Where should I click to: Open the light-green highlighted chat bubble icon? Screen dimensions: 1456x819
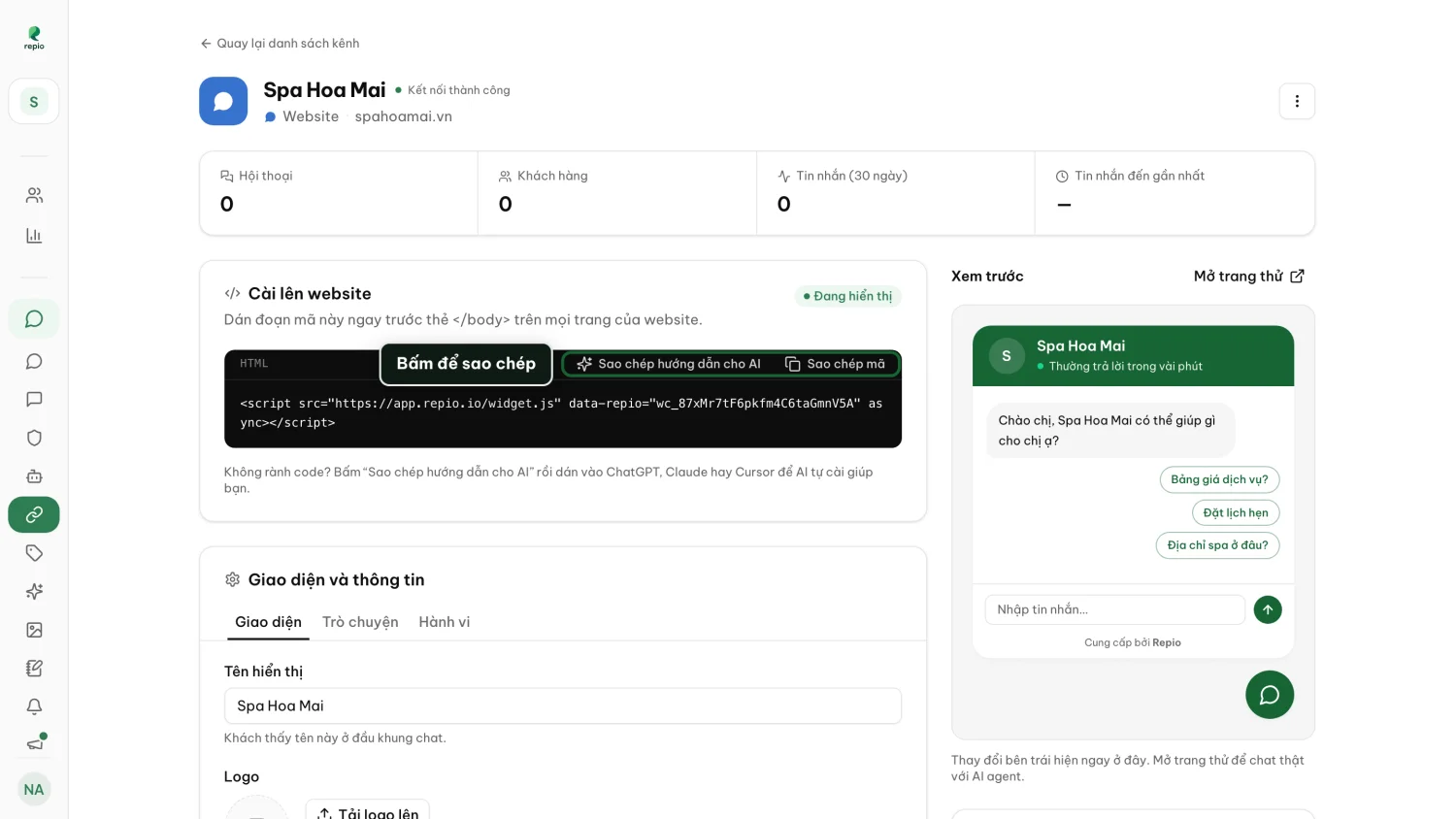34,319
